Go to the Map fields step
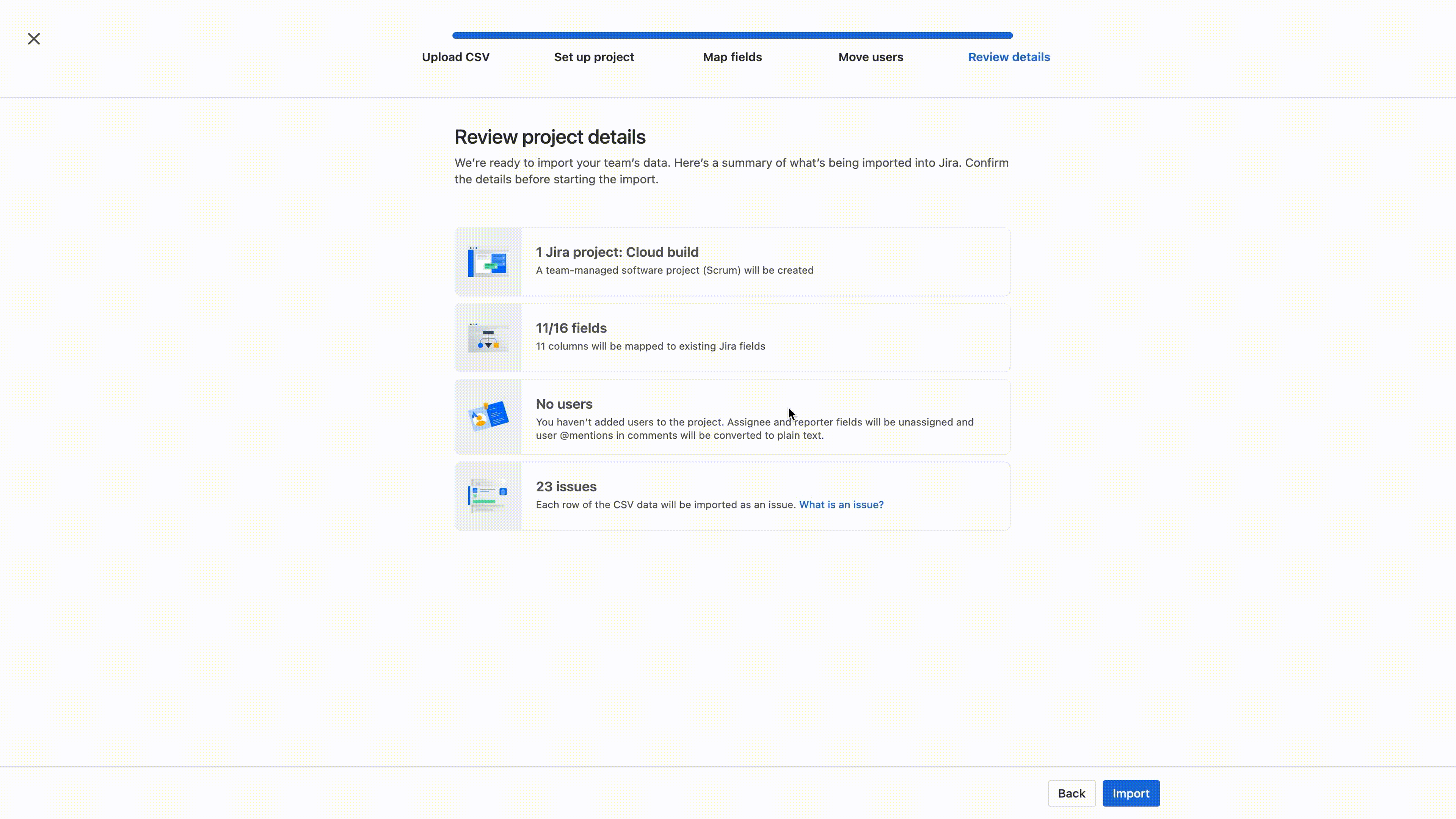The image size is (1456, 819). coord(733,57)
